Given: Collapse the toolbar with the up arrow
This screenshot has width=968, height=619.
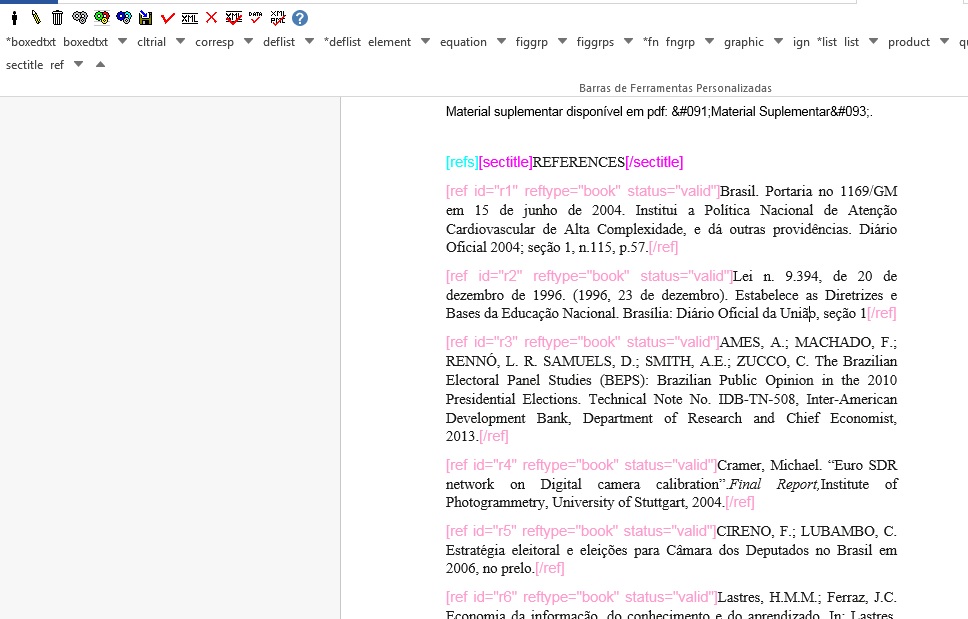Looking at the screenshot, I should (x=100, y=65).
